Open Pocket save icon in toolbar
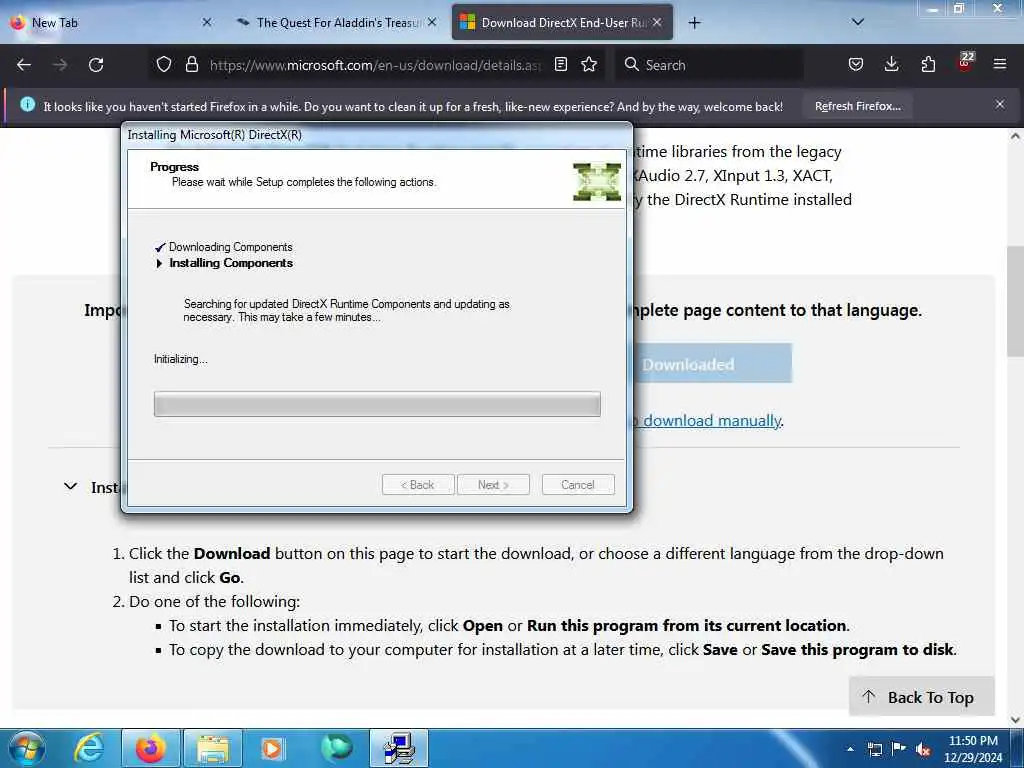The height and width of the screenshot is (768, 1024). [x=856, y=65]
